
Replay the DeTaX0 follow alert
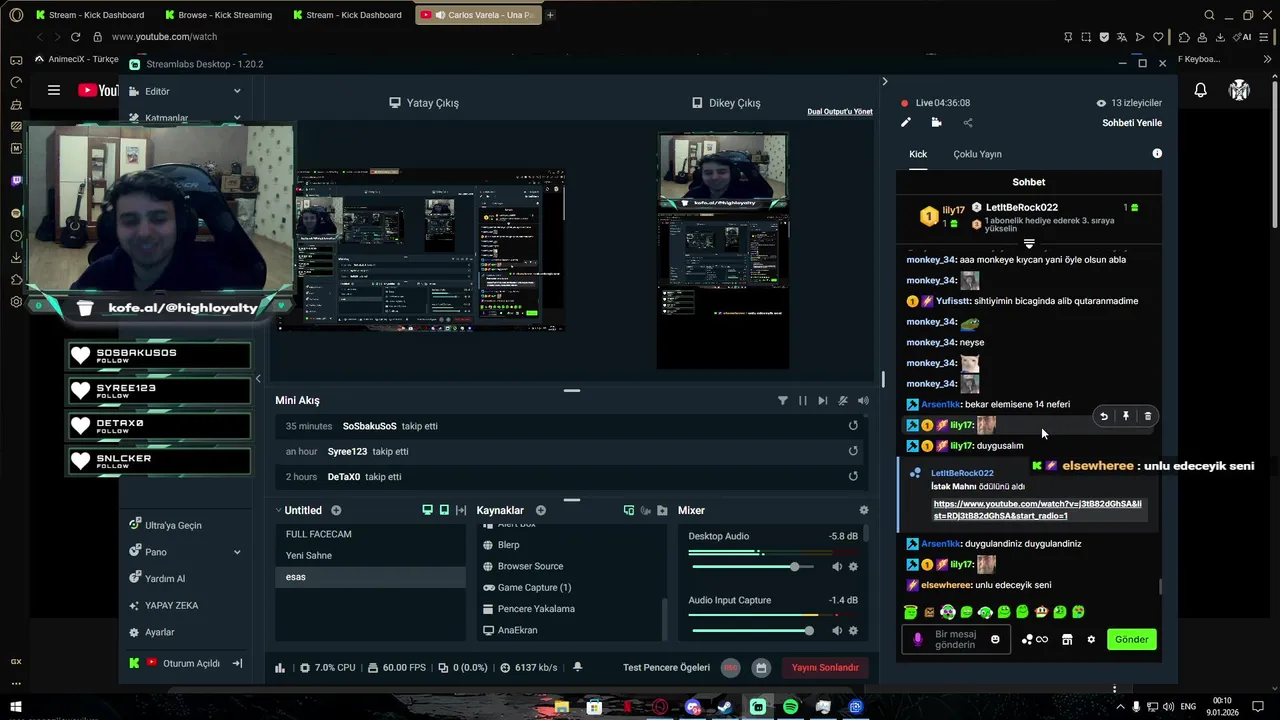point(853,477)
